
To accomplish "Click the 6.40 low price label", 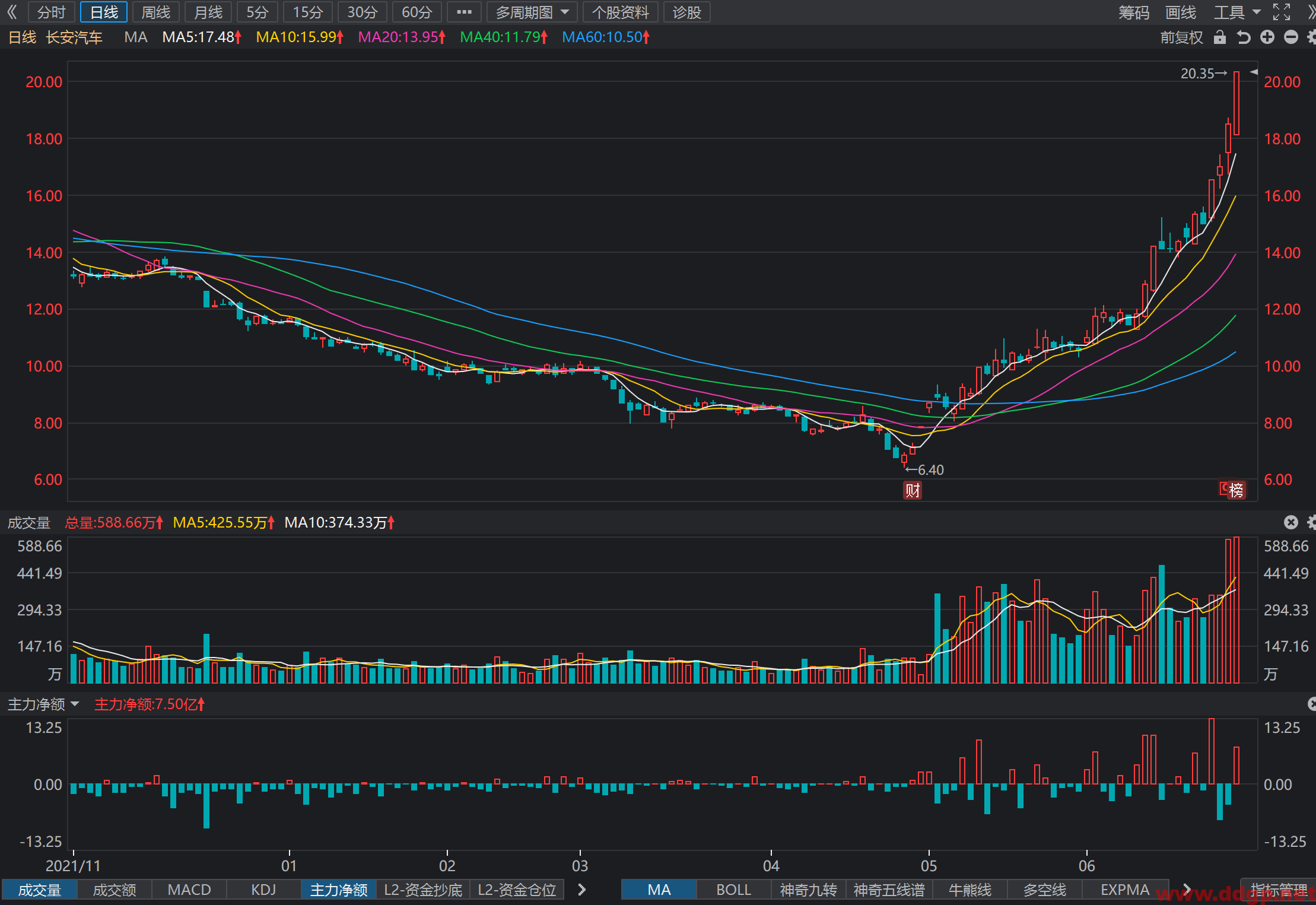I will 924,470.
